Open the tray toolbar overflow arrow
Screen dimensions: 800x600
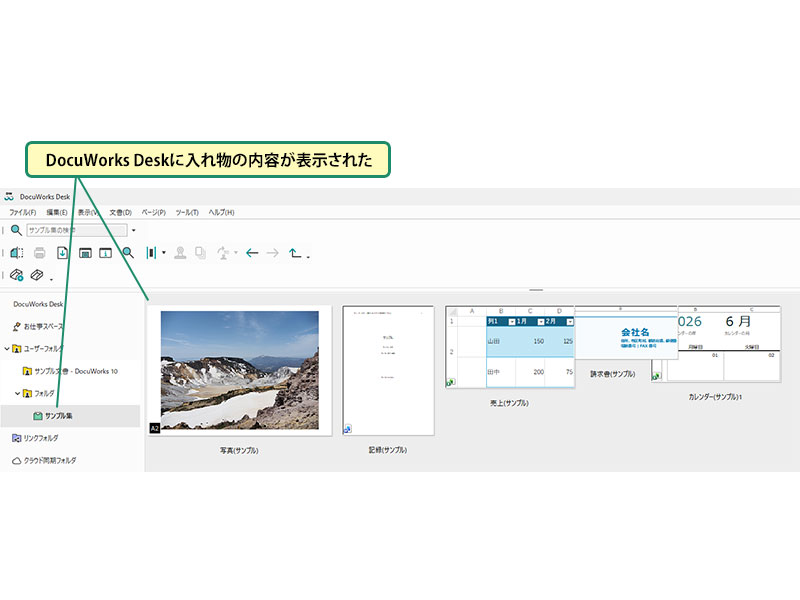click(x=51, y=279)
